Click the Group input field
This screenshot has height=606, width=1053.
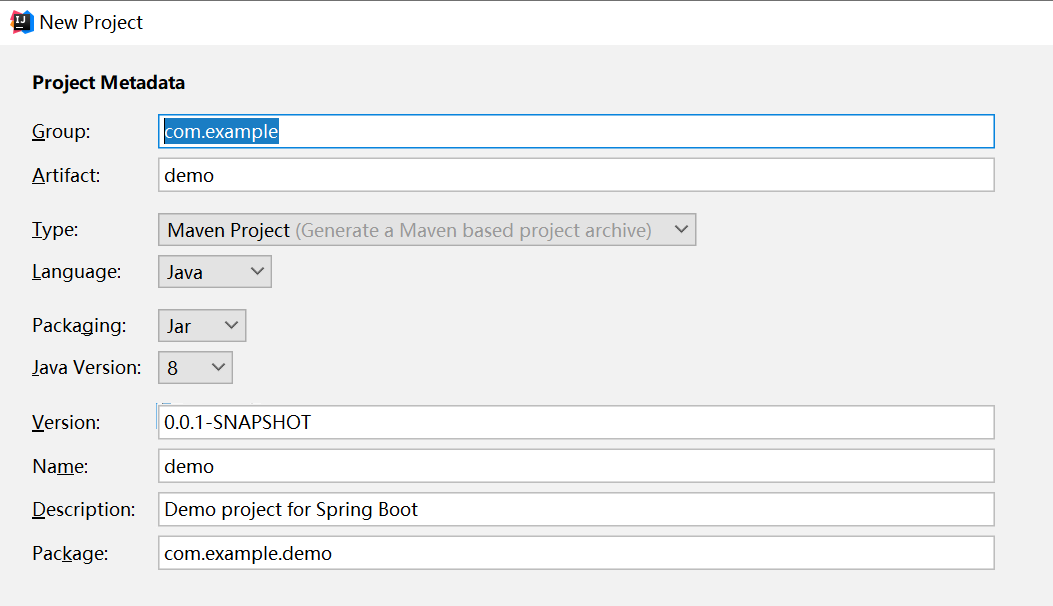click(x=576, y=131)
